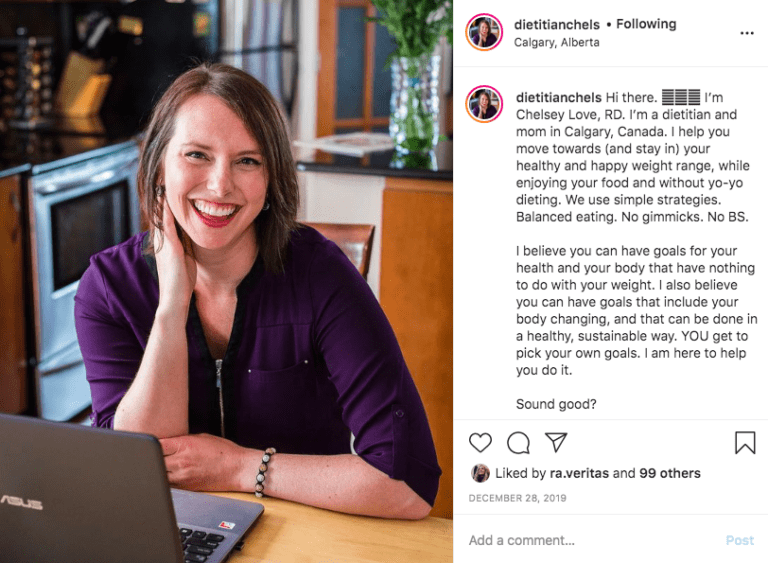
Task: Toggle the Following status button
Action: click(x=646, y=24)
